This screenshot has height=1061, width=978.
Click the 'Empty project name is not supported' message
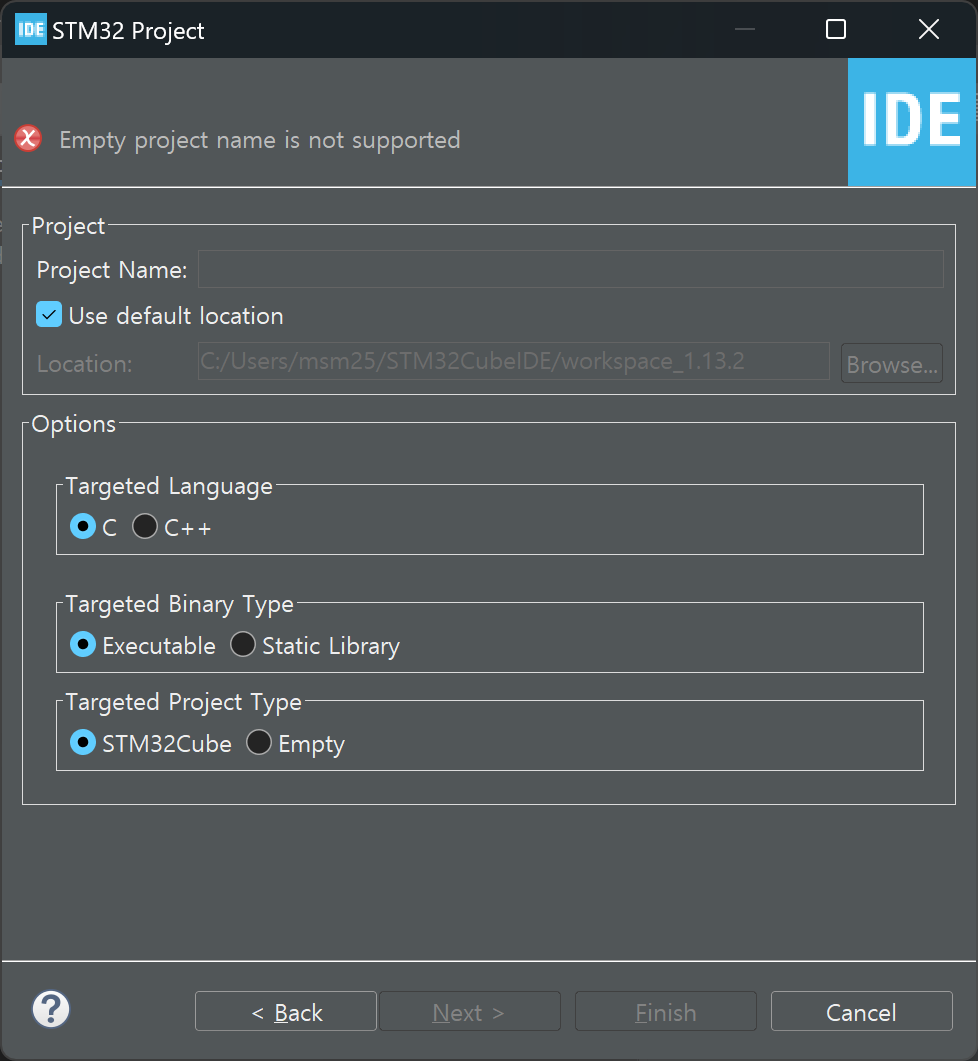pos(260,140)
